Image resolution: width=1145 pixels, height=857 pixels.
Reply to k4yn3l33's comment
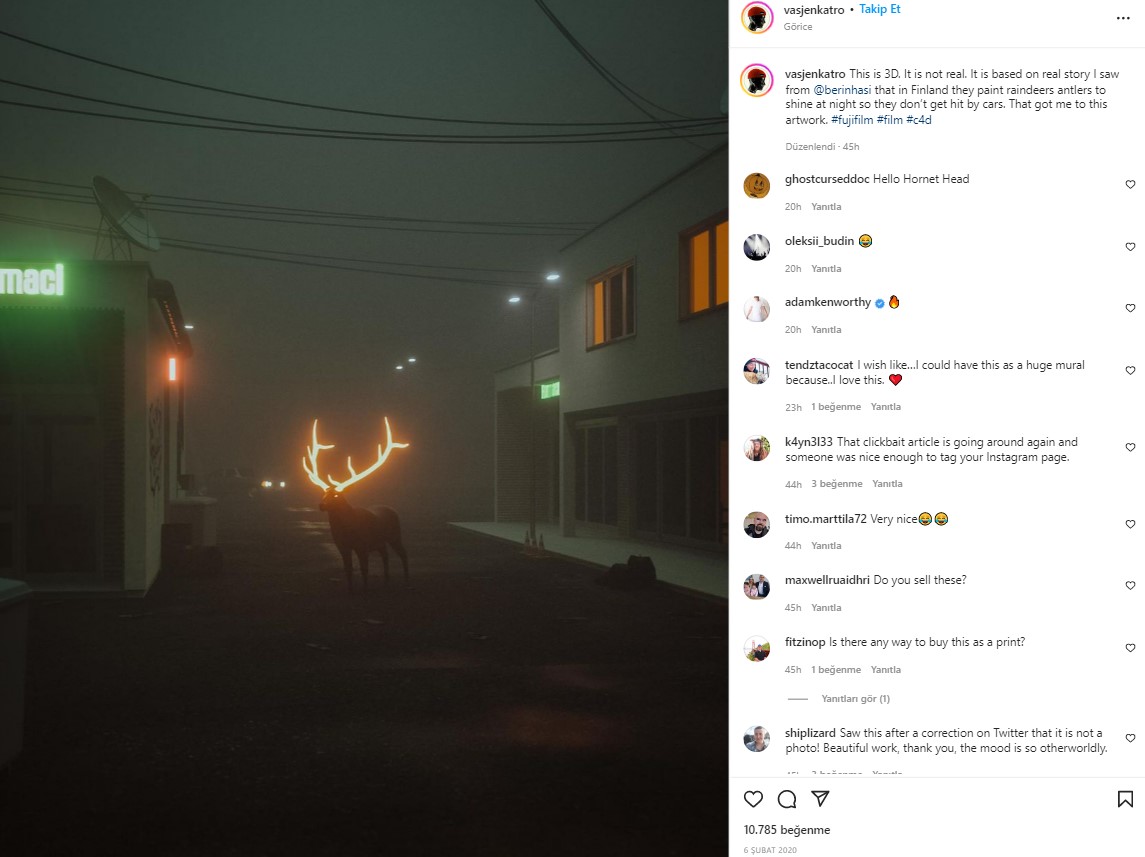(887, 484)
